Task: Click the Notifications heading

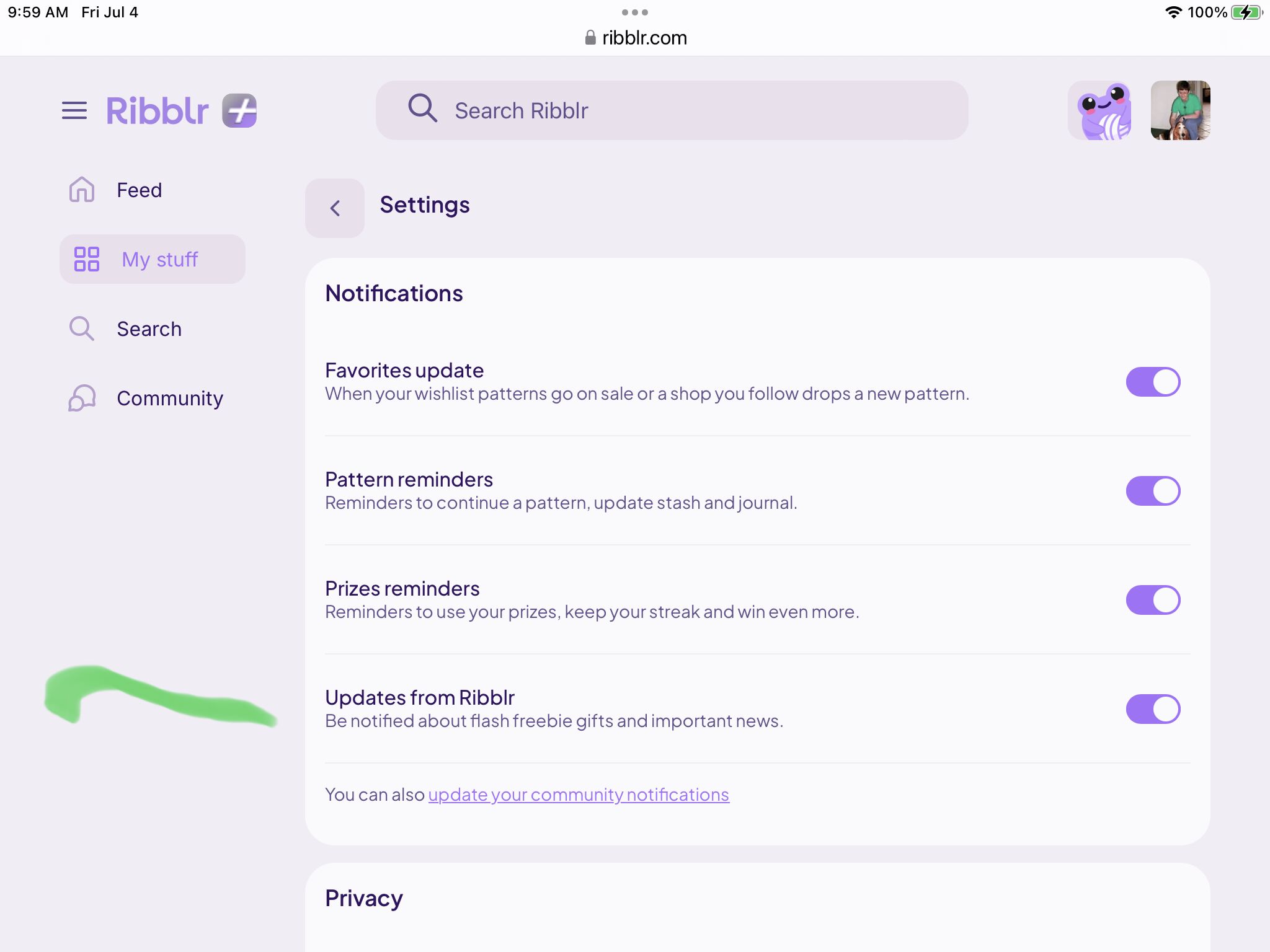Action: (x=394, y=293)
